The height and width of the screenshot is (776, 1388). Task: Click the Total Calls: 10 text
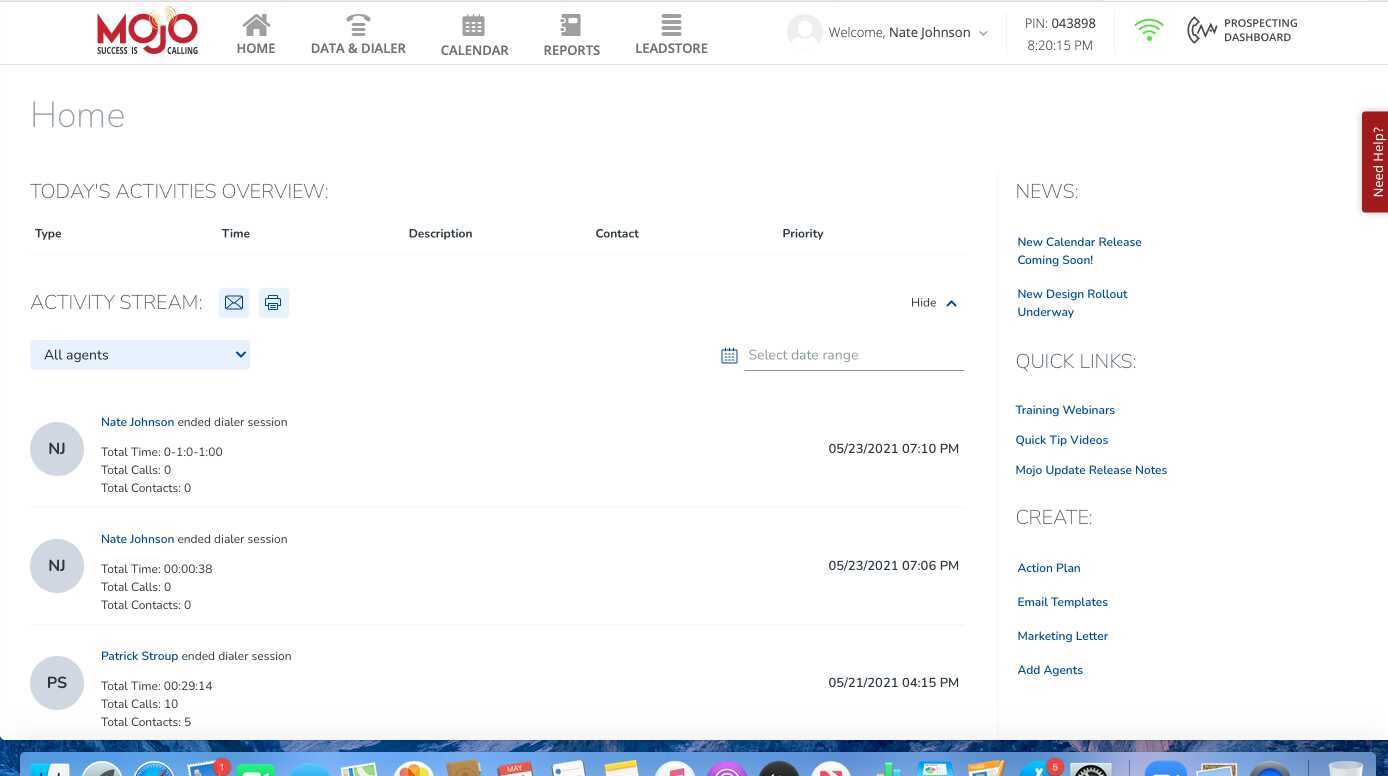139,704
